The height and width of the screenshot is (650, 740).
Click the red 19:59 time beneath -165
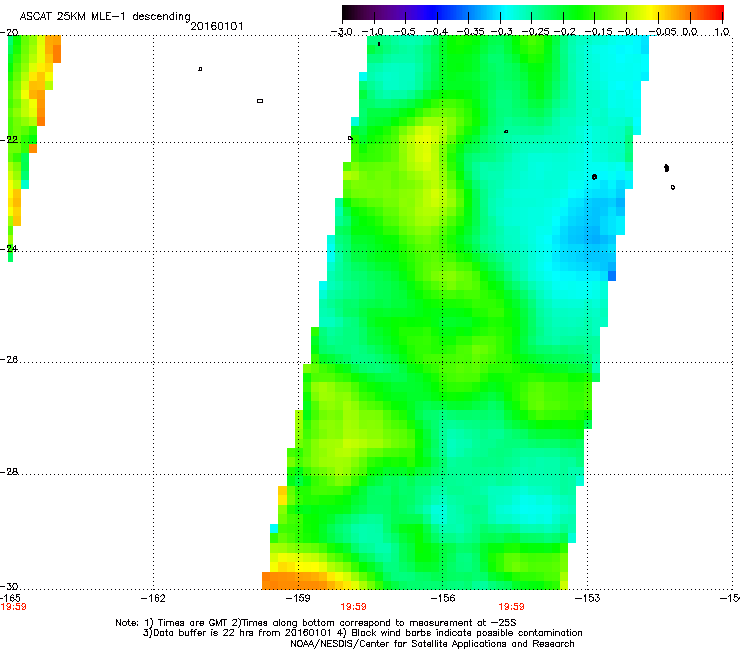pyautogui.click(x=13, y=607)
